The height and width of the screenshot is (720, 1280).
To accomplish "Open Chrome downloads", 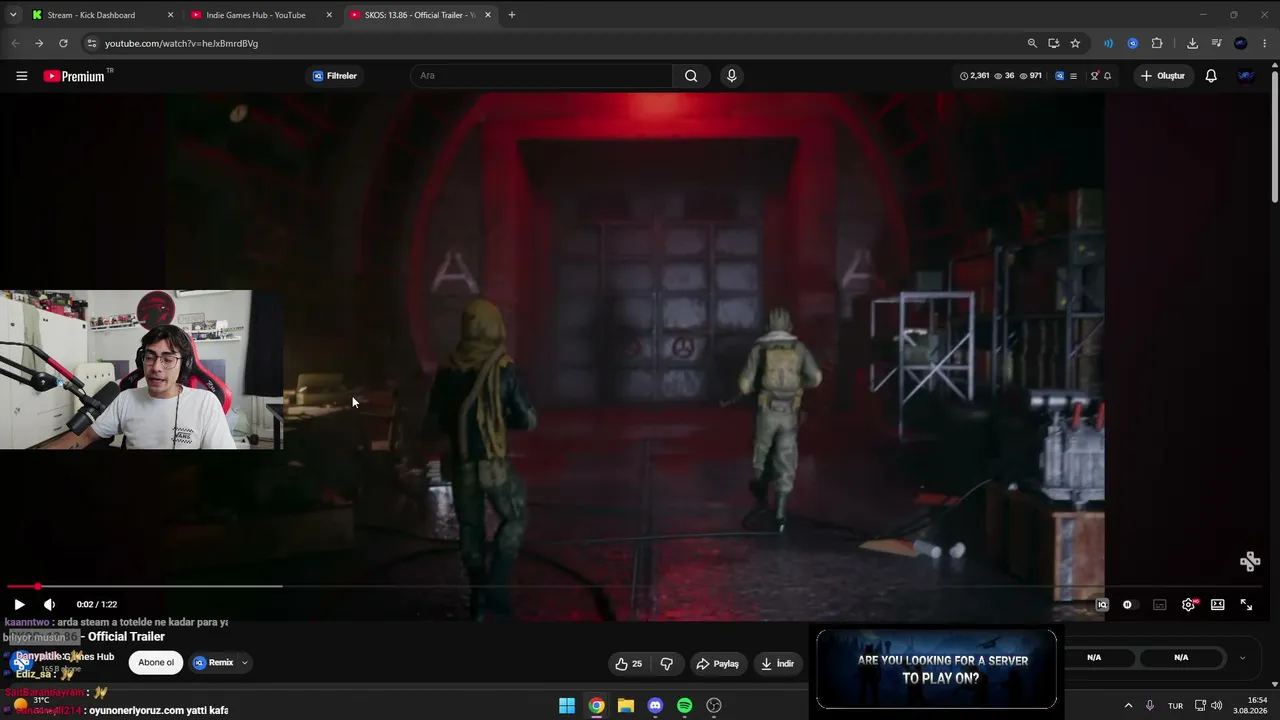I will (x=1192, y=43).
